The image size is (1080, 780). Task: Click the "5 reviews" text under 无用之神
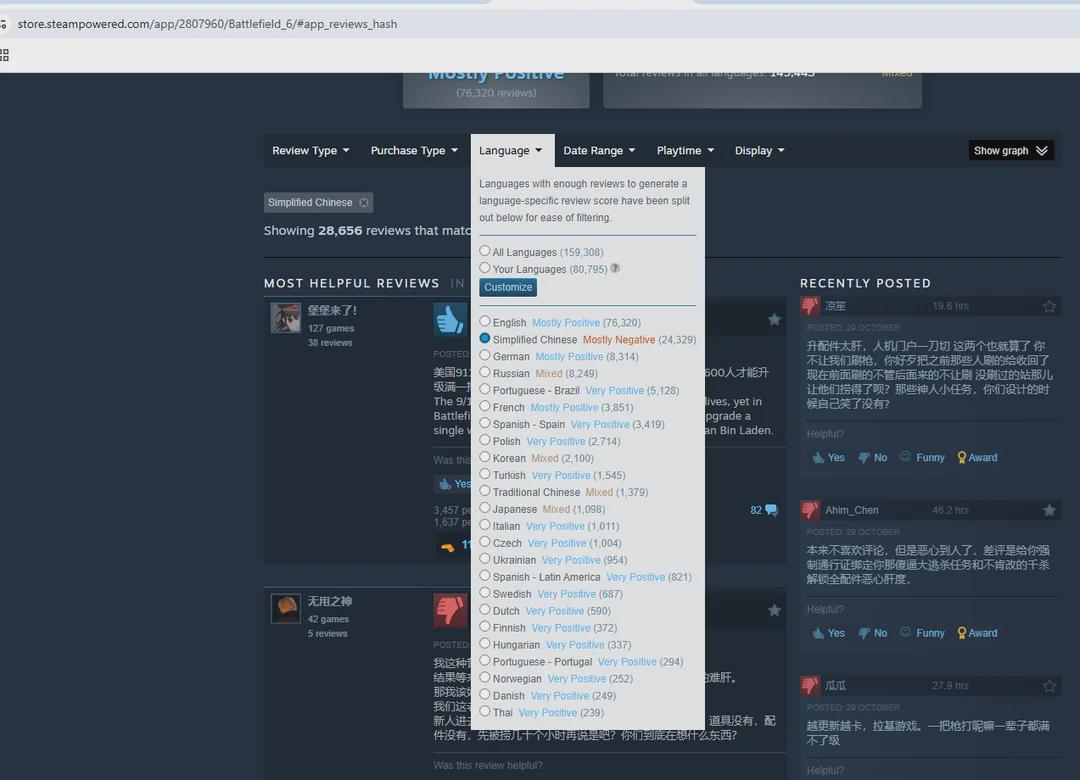pyautogui.click(x=328, y=633)
